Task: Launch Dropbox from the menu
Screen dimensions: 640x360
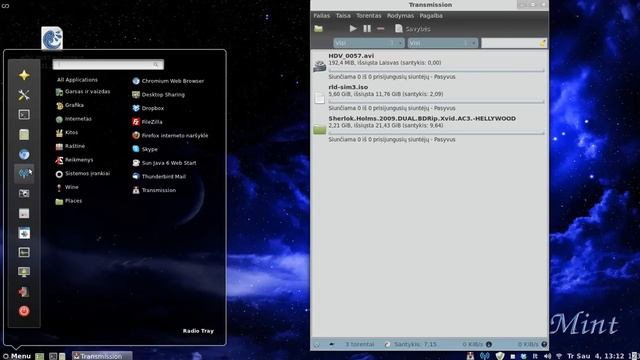Action: coord(148,108)
